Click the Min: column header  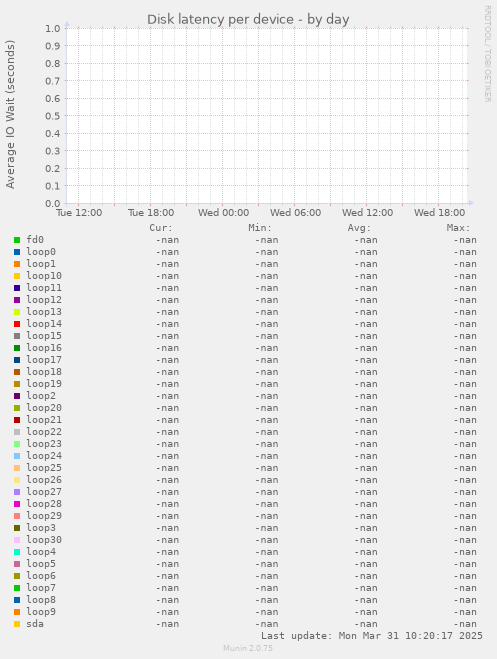tap(260, 228)
